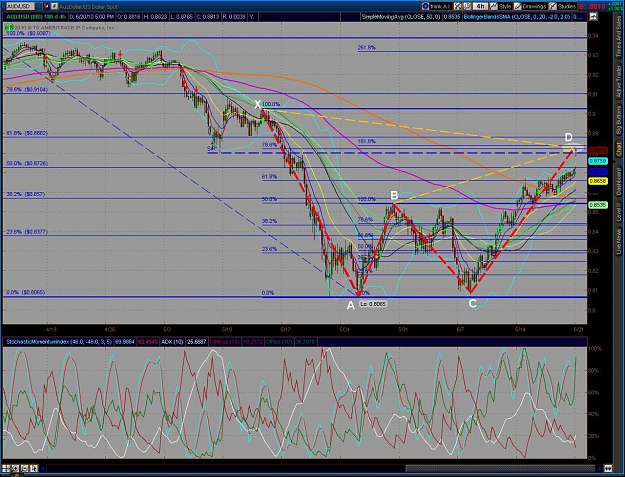This screenshot has height=477, width=625.
Task: Click the X pattern point label
Action: click(258, 105)
